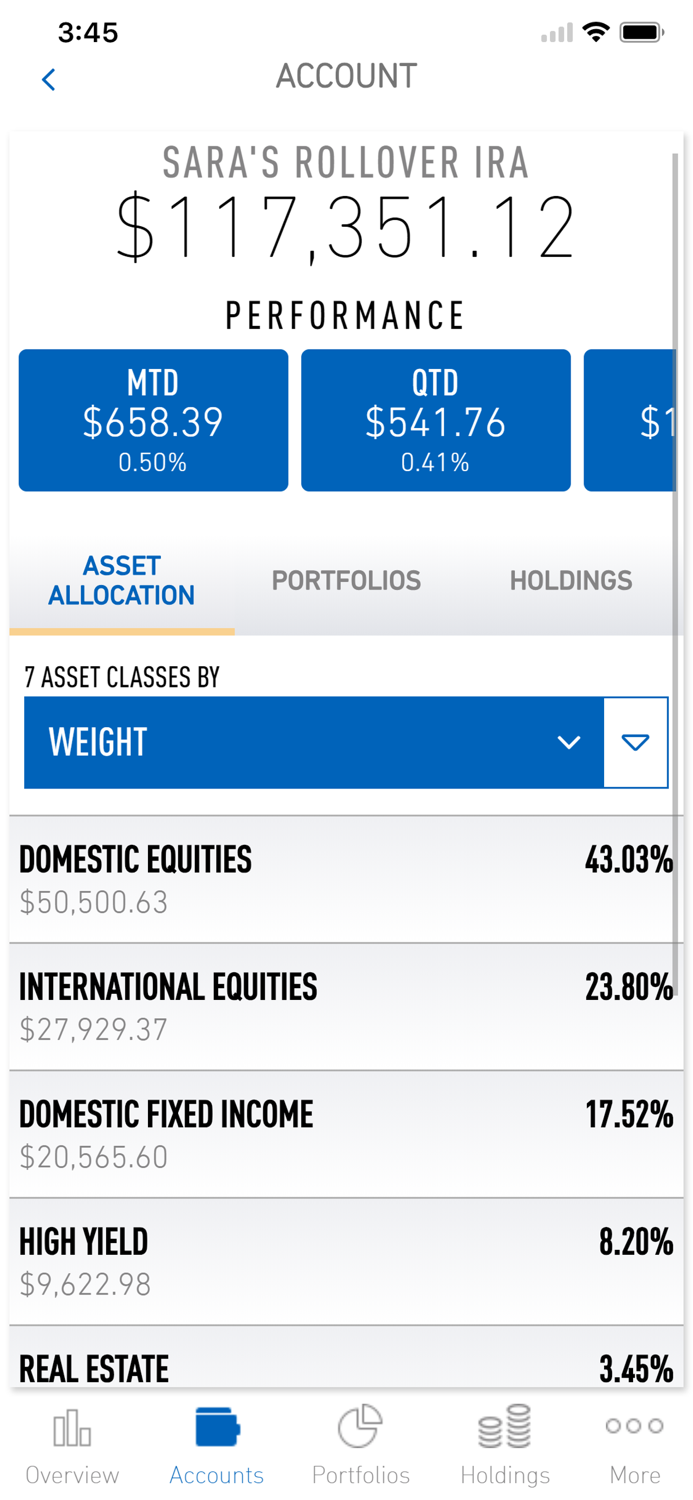The image size is (693, 1500).
Task: Select the ASSET ALLOCATION tab
Action: 121,580
